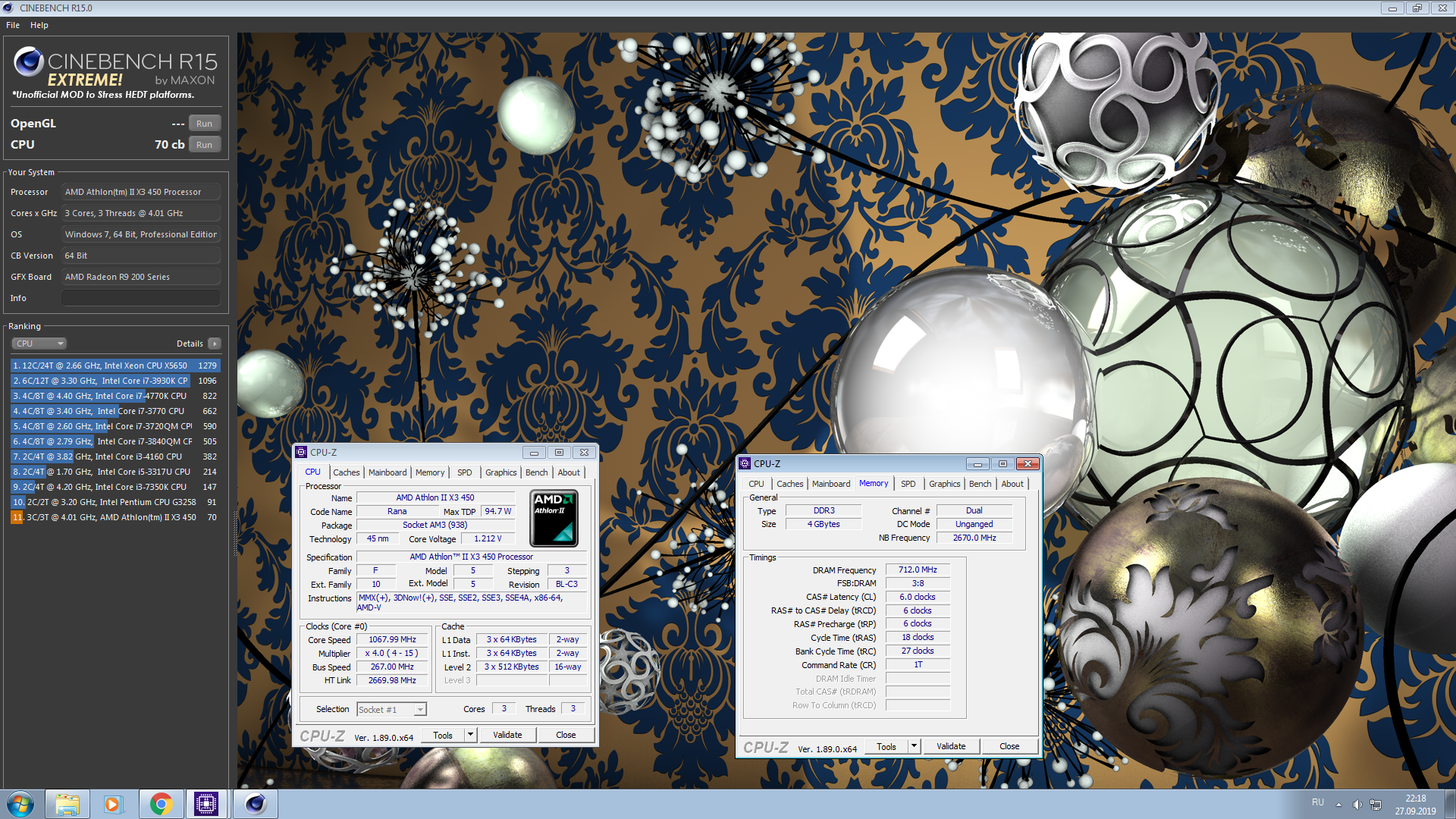The width and height of the screenshot is (1456, 819).
Task: Click the Show Desktop strip
Action: [x=1450, y=804]
